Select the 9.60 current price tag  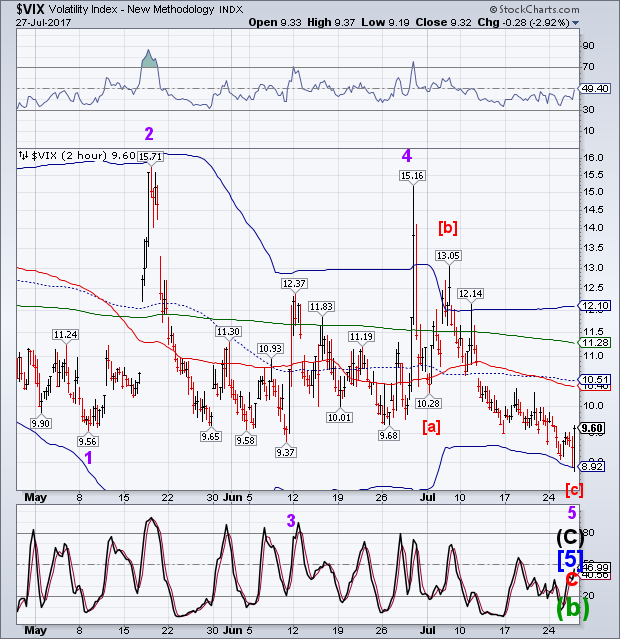[591, 428]
